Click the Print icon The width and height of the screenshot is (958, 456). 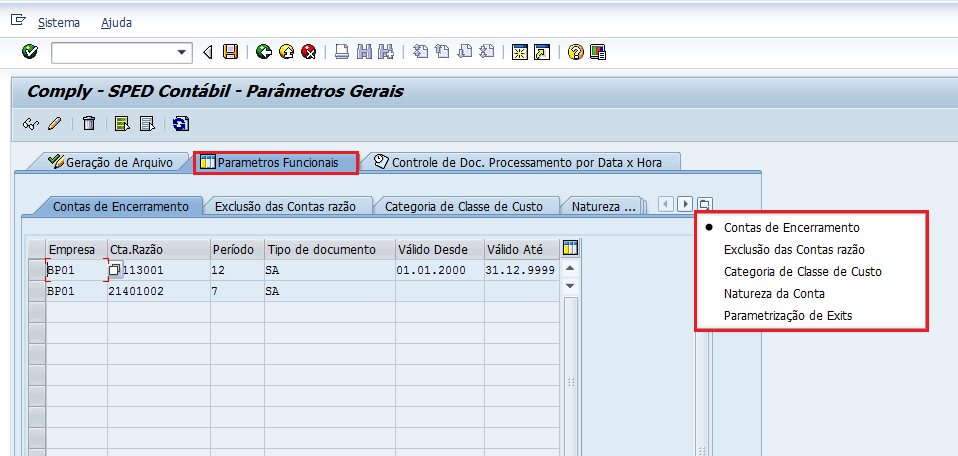click(342, 52)
